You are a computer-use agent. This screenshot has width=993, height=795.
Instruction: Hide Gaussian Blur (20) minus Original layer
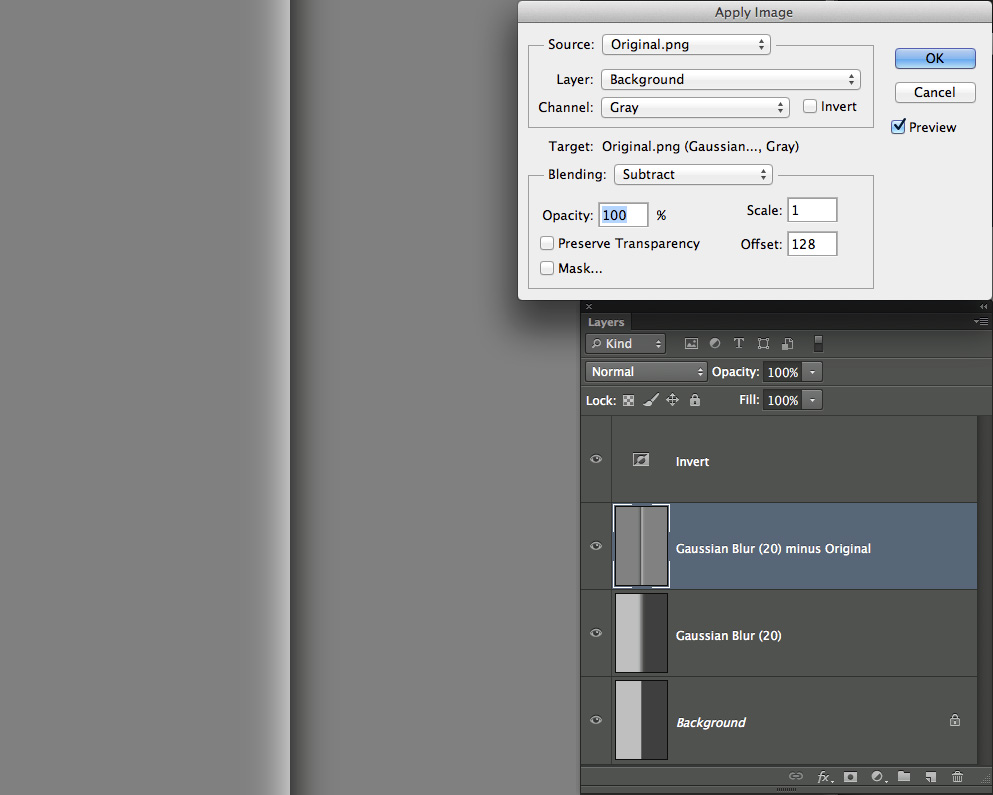(596, 546)
